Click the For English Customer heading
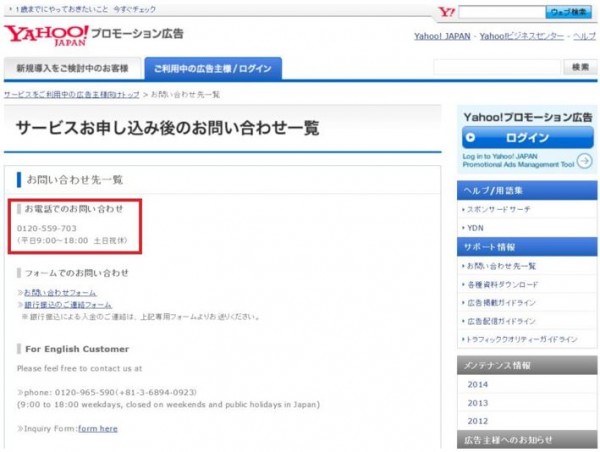This screenshot has width=600, height=452. (77, 349)
